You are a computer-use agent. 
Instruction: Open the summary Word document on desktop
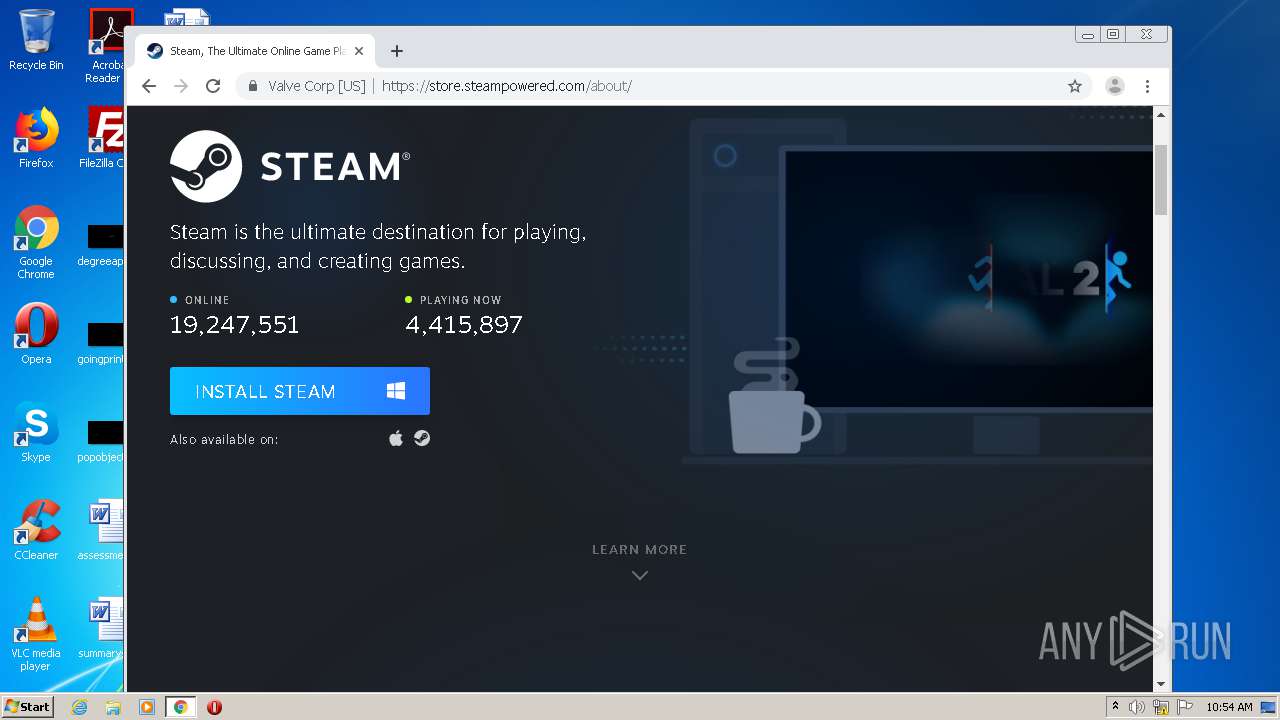click(103, 628)
